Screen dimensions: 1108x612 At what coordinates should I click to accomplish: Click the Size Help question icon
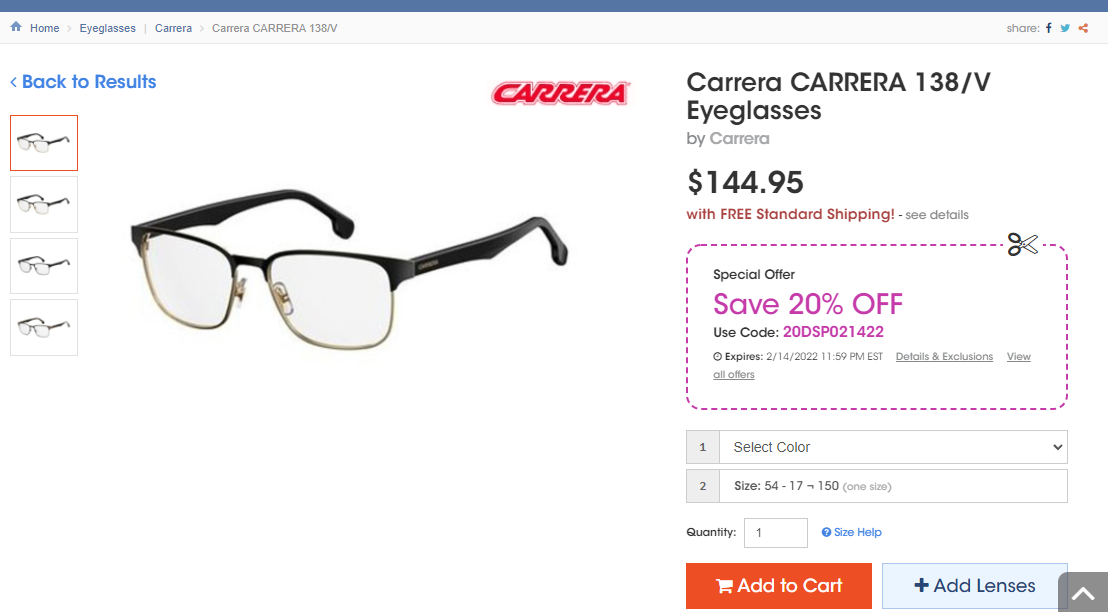[826, 532]
